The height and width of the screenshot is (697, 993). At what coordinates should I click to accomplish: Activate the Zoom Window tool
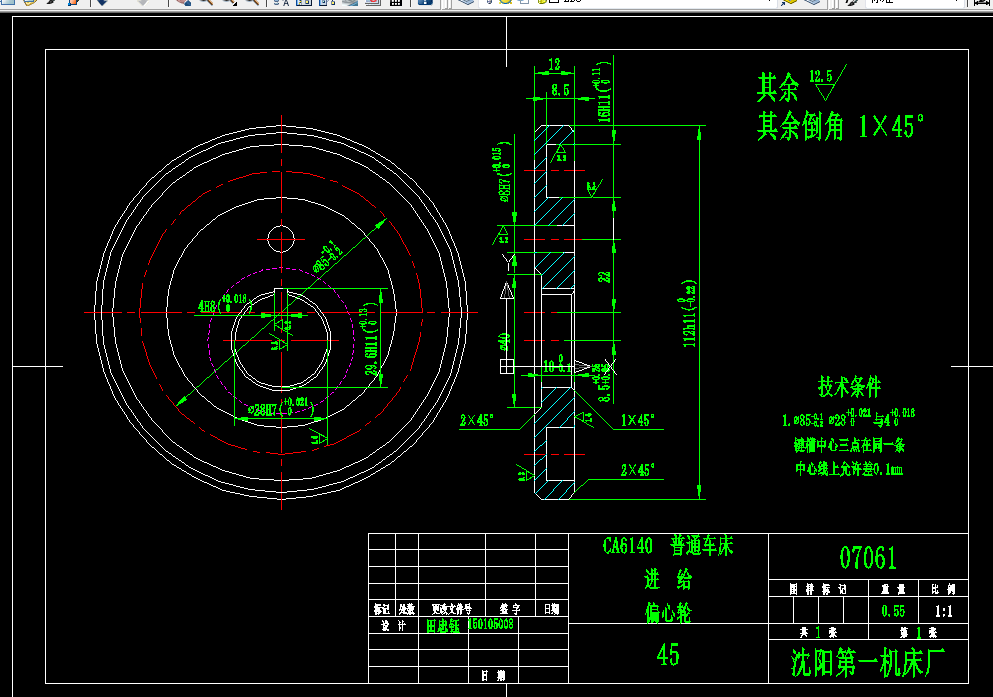pyautogui.click(x=231, y=5)
